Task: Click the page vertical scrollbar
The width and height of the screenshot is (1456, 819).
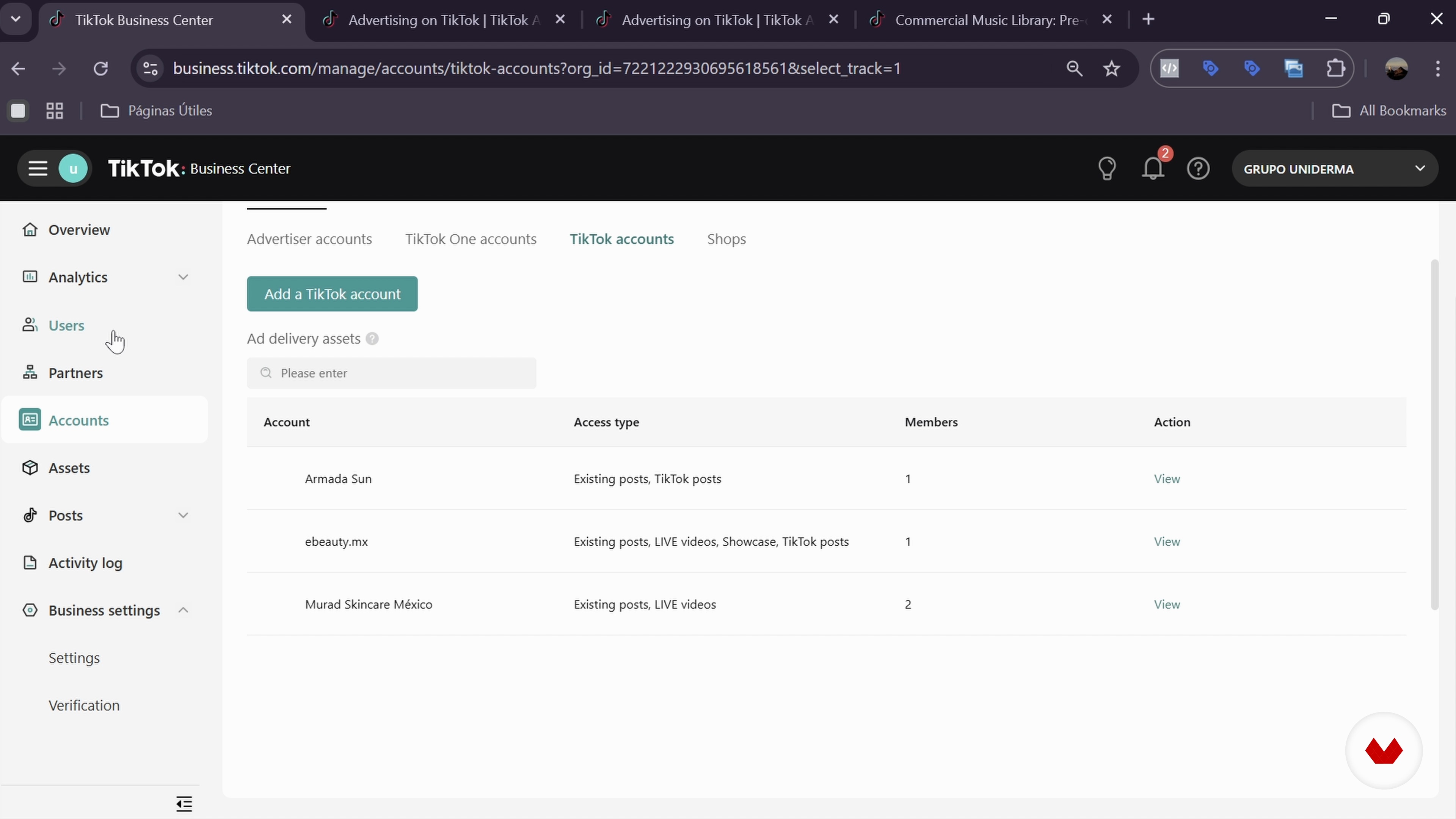Action: click(x=1434, y=435)
